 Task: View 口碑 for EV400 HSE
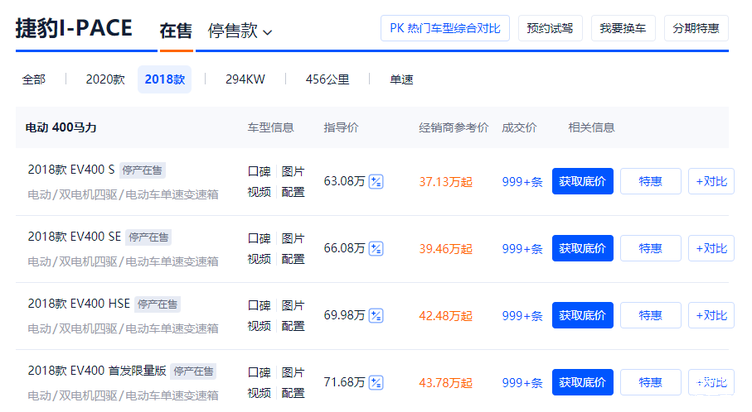(259, 306)
